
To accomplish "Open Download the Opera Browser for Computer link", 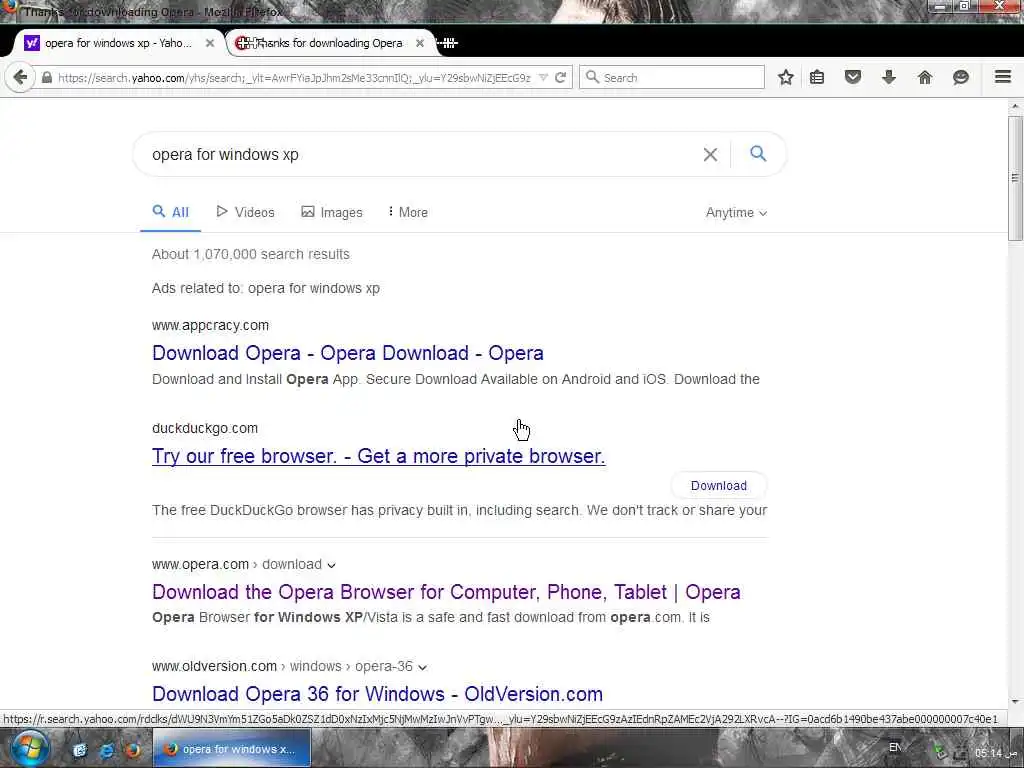I will pyautogui.click(x=446, y=592).
